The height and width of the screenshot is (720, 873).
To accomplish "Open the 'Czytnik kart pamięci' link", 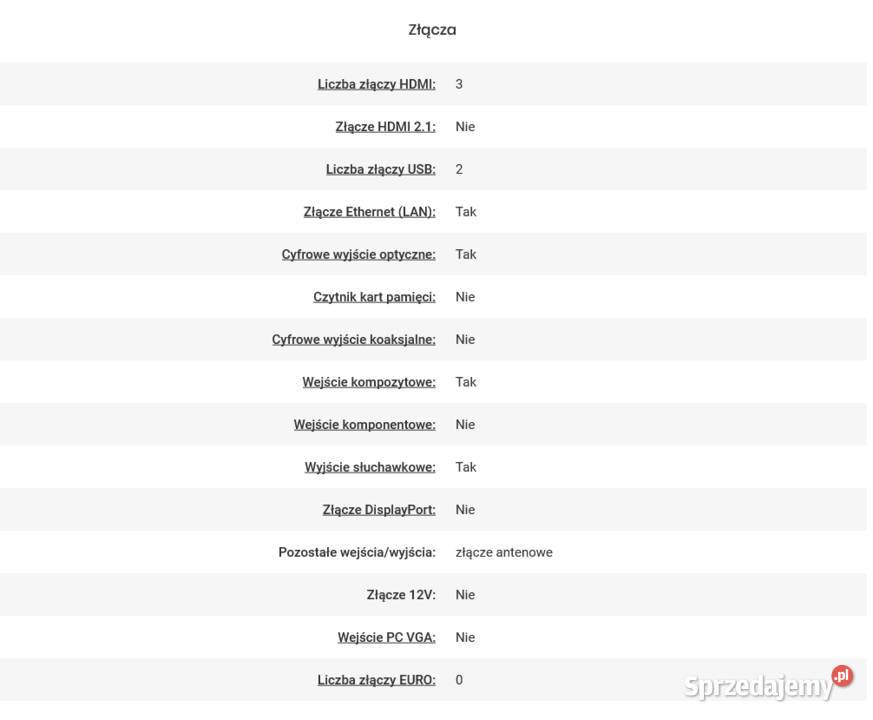I will pyautogui.click(x=374, y=297).
